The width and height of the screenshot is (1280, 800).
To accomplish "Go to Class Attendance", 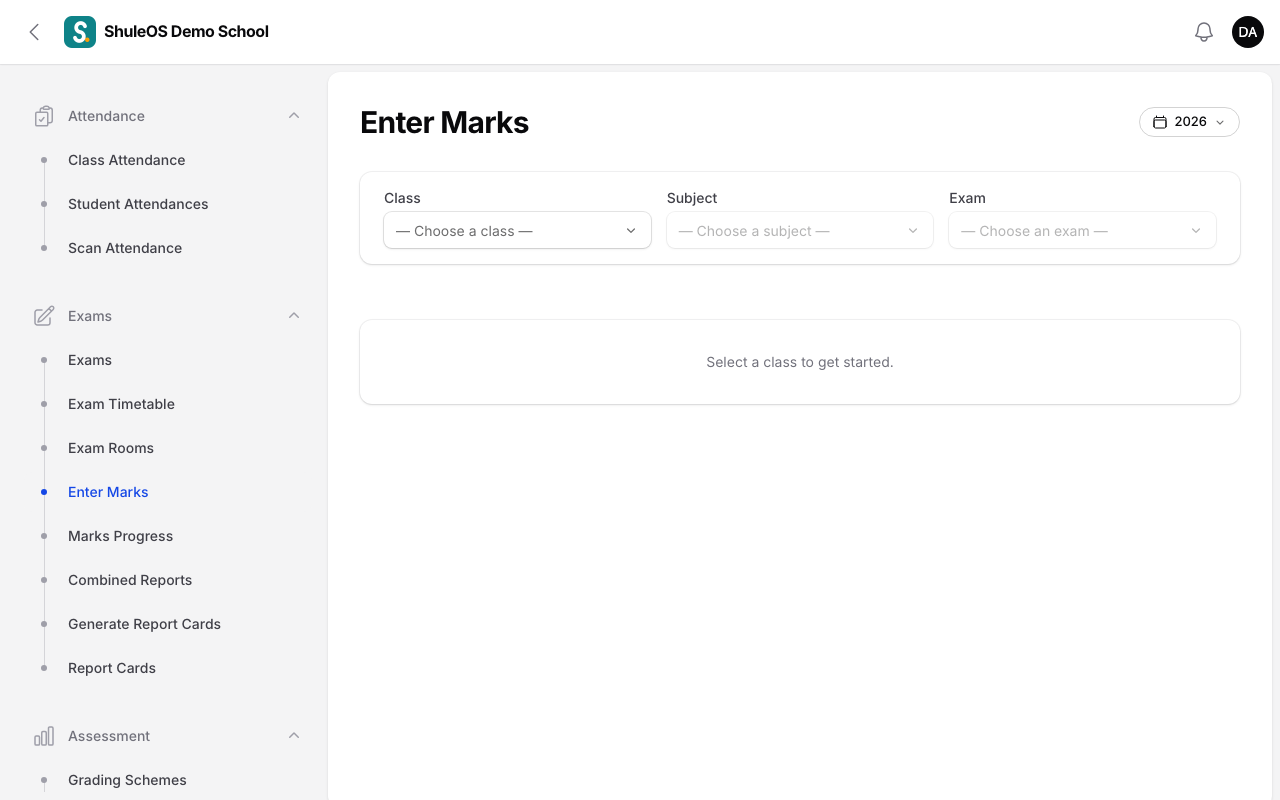I will (x=126, y=160).
